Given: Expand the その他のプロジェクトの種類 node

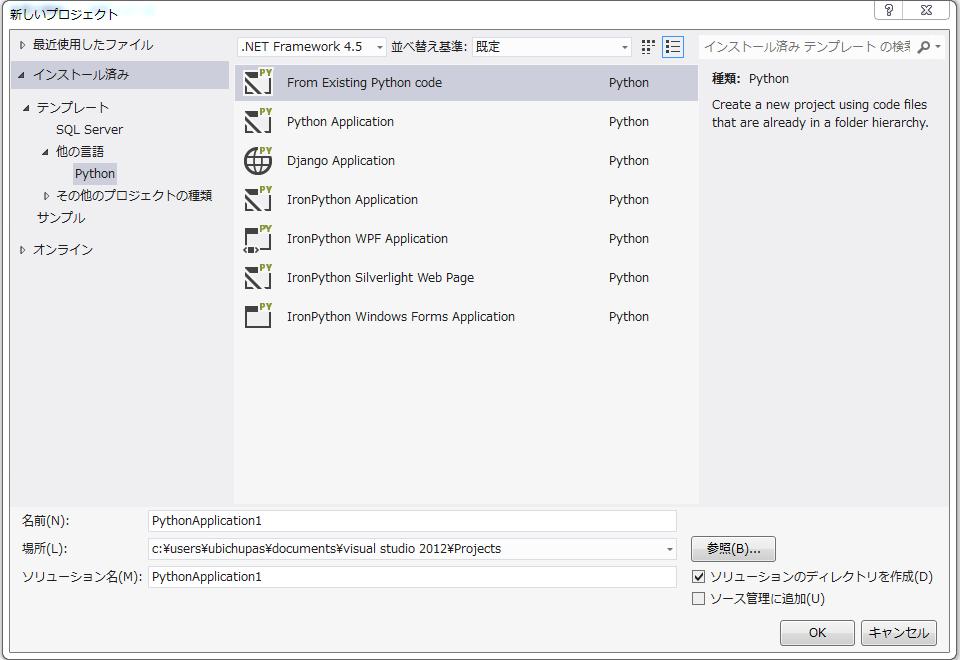Looking at the screenshot, I should [47, 195].
